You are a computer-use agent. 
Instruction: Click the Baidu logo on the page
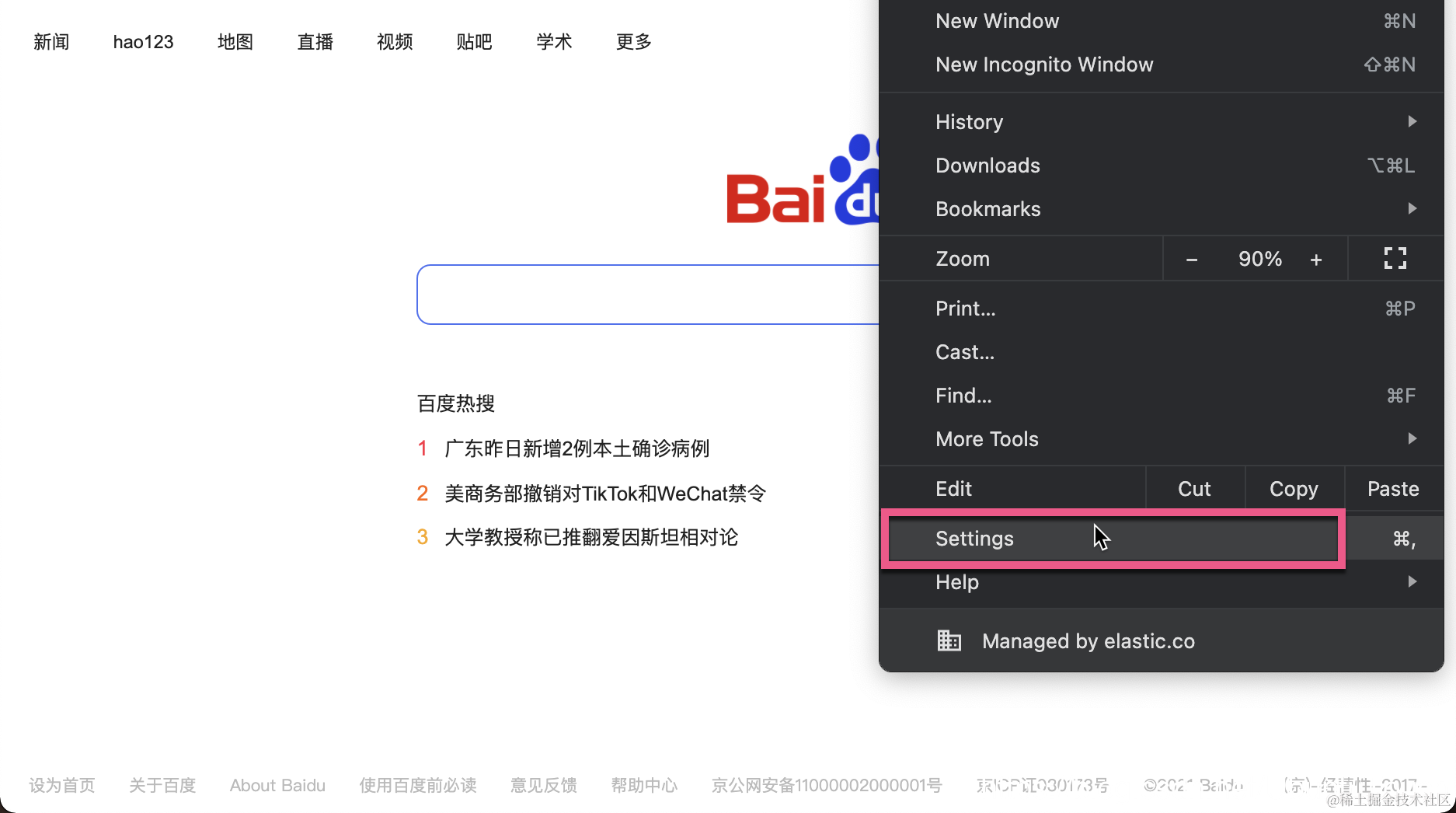[803, 180]
